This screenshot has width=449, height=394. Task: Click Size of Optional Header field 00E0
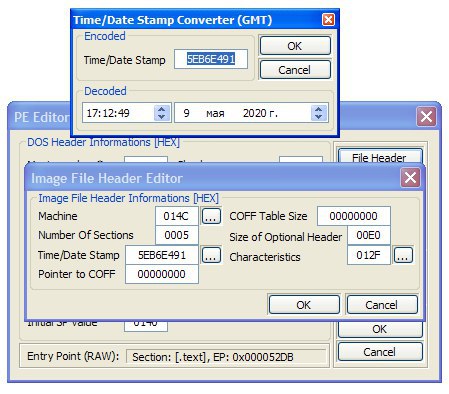coord(369,235)
